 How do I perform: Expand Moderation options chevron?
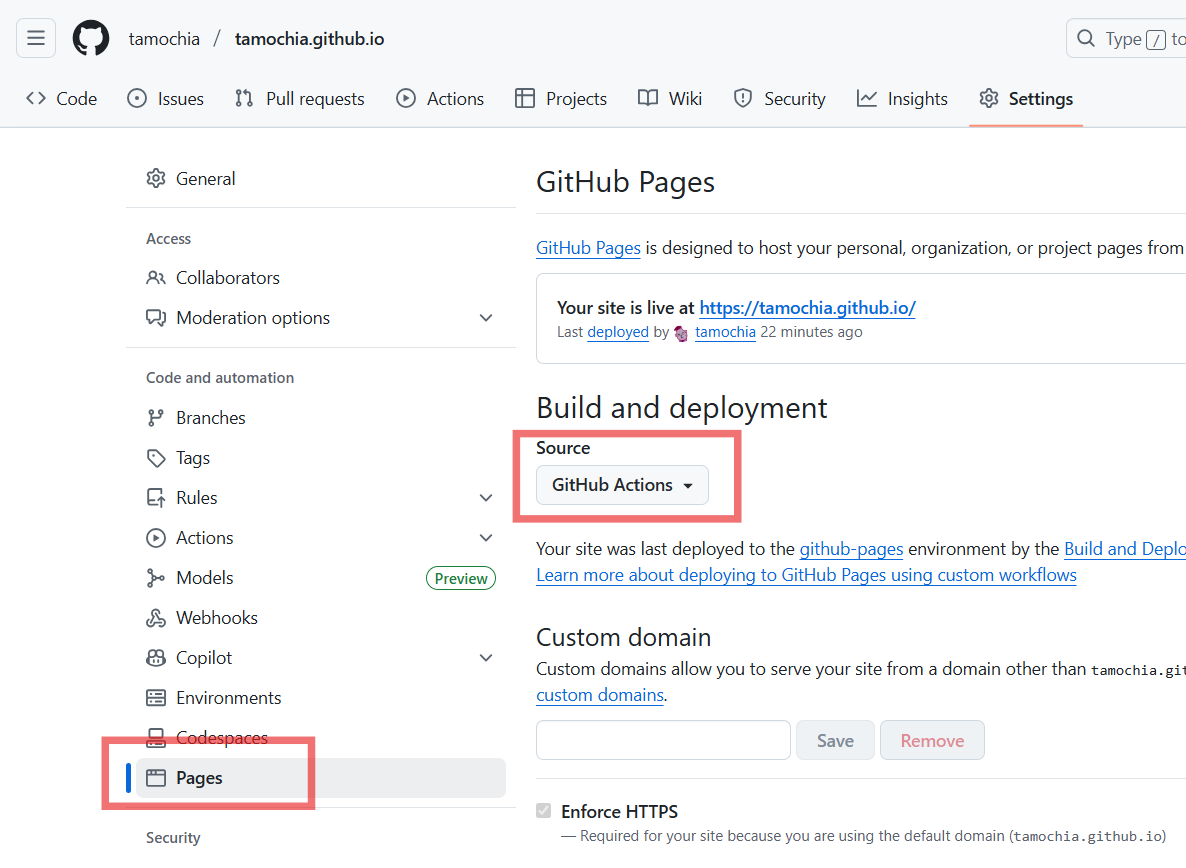tap(486, 318)
